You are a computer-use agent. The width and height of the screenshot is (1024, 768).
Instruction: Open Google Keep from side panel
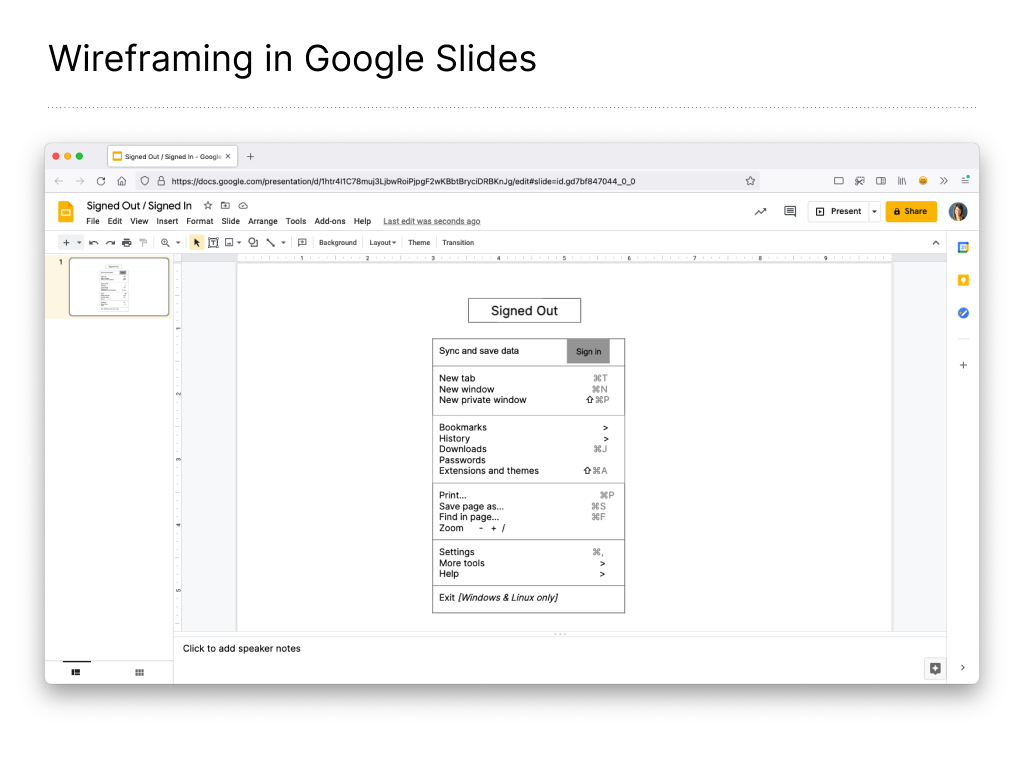963,280
